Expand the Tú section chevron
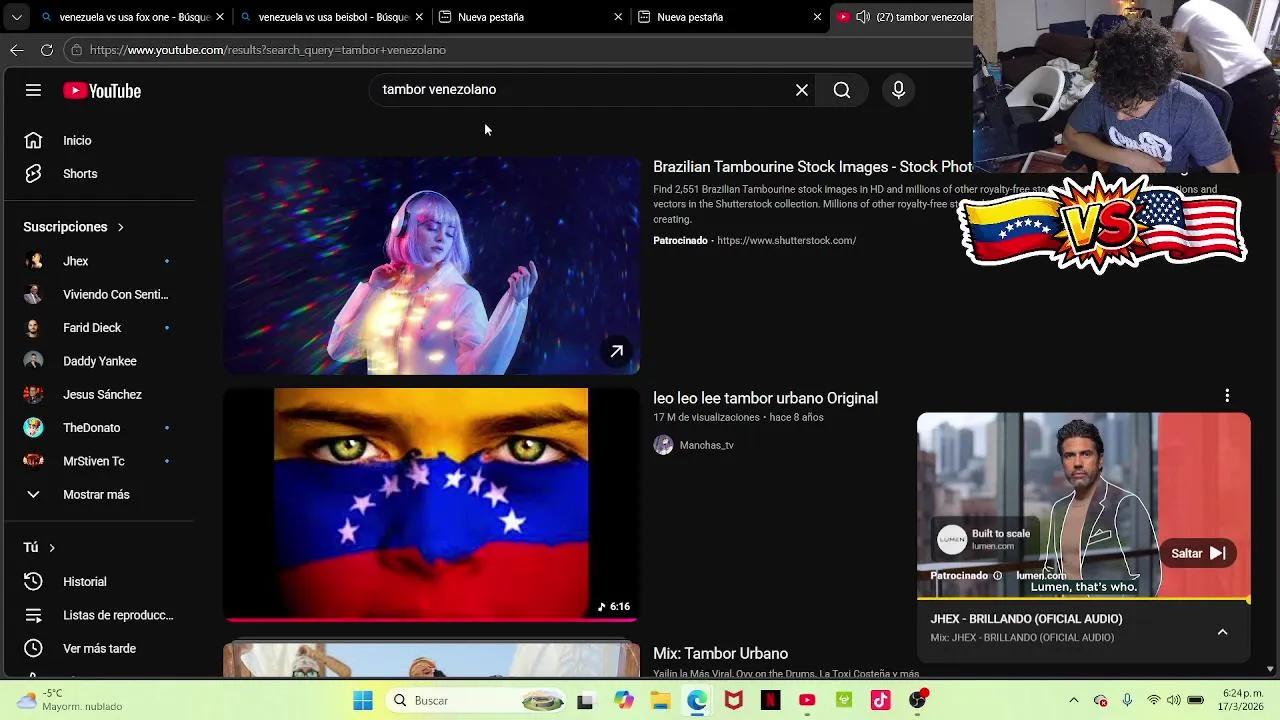Screen dimensions: 1280x720 point(51,548)
